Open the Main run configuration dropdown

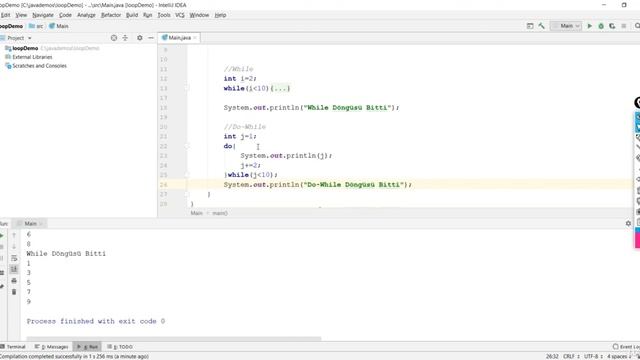[566, 26]
